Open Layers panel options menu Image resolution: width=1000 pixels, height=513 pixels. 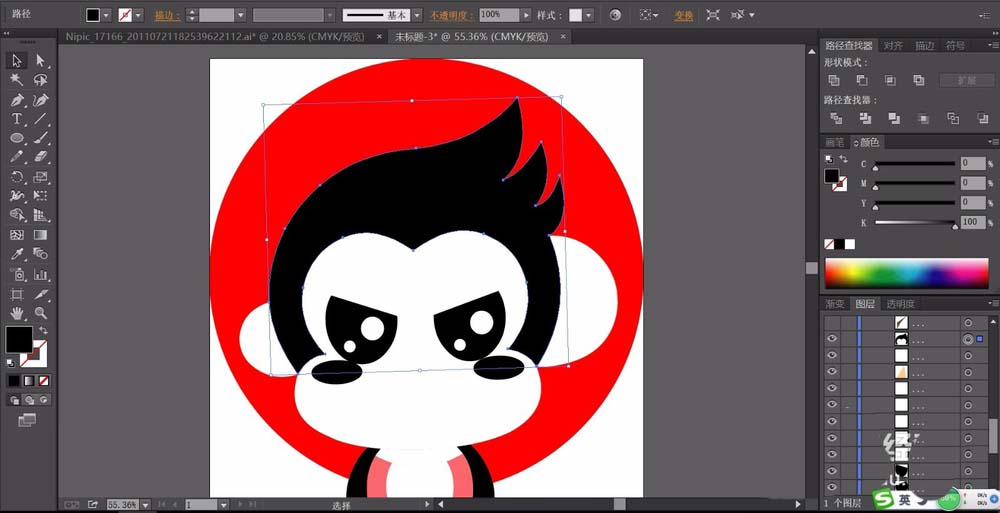click(993, 304)
